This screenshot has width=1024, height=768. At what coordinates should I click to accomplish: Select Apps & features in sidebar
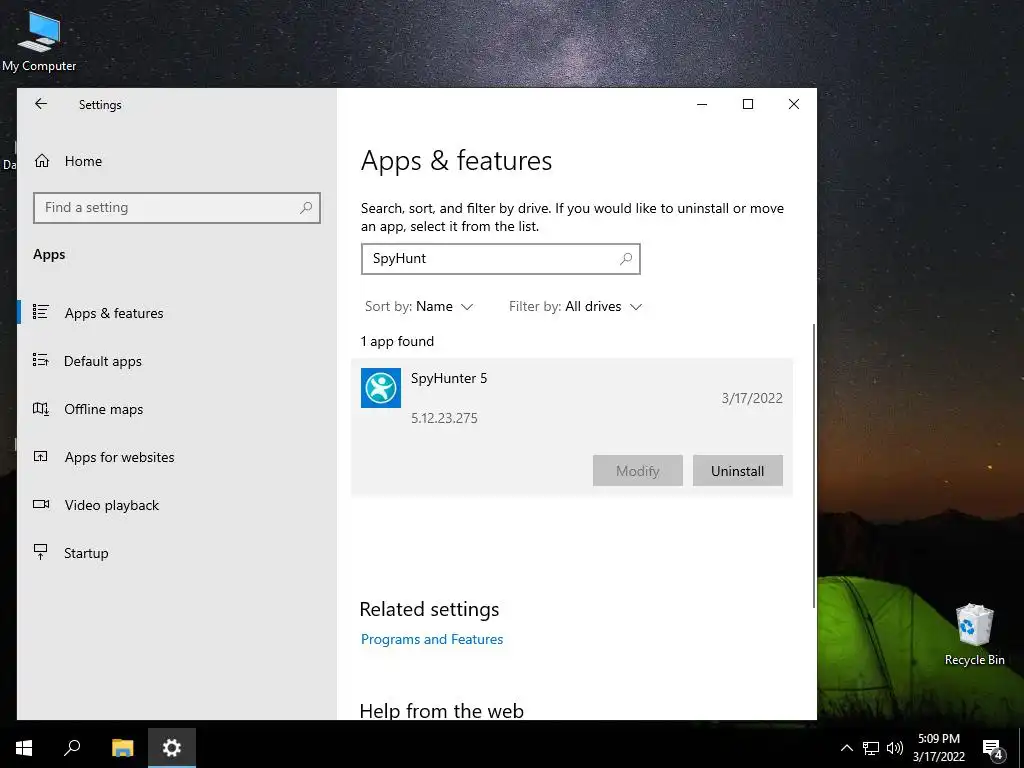tap(114, 313)
